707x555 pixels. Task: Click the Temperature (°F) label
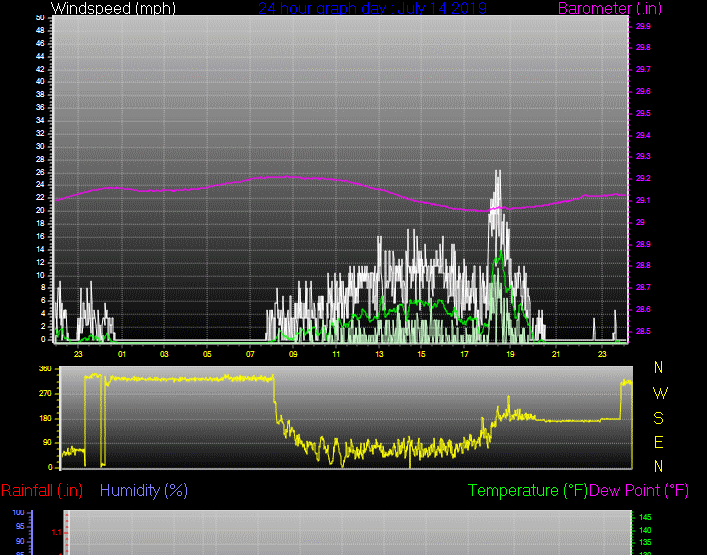[x=528, y=490]
